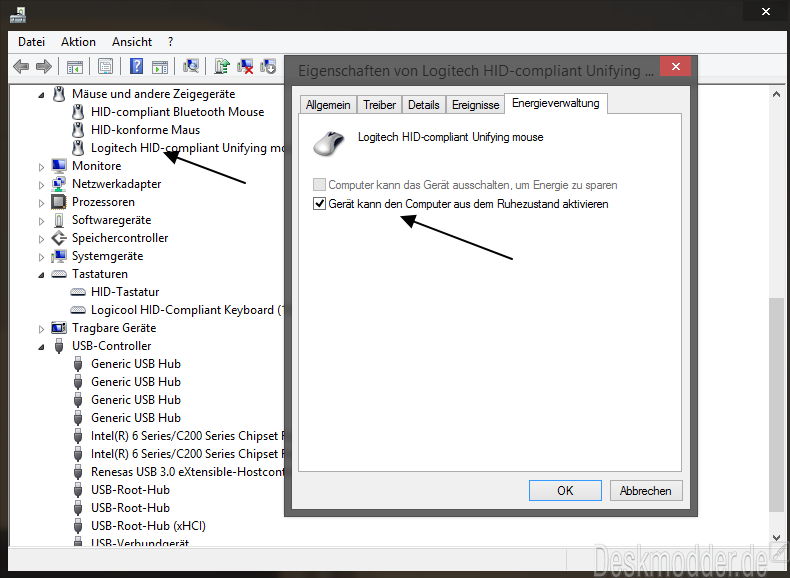Click the Abbrechen button
The width and height of the screenshot is (790, 578).
pos(645,490)
